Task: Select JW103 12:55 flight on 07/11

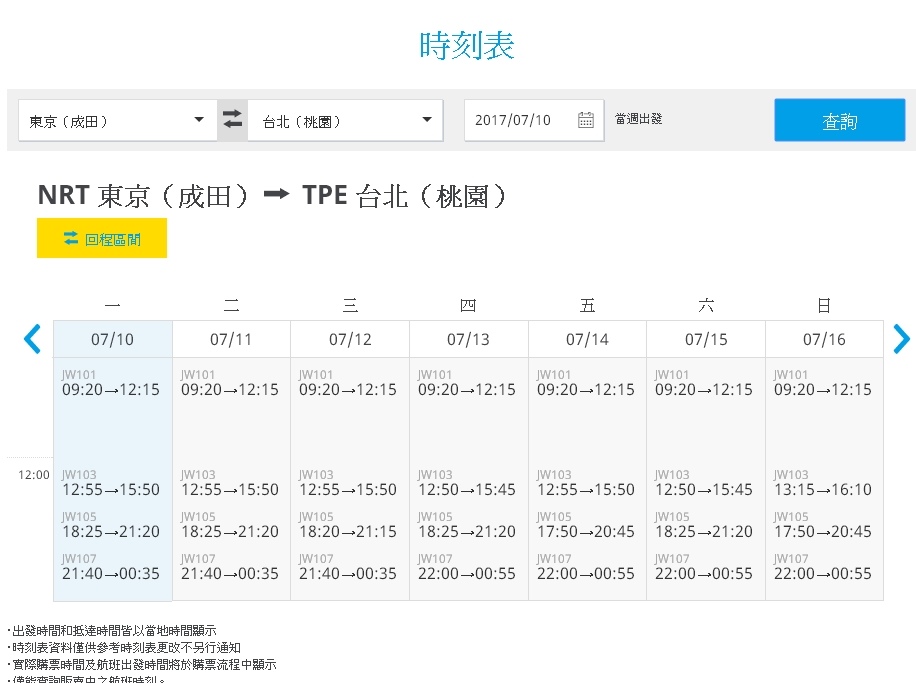Action: coord(230,483)
